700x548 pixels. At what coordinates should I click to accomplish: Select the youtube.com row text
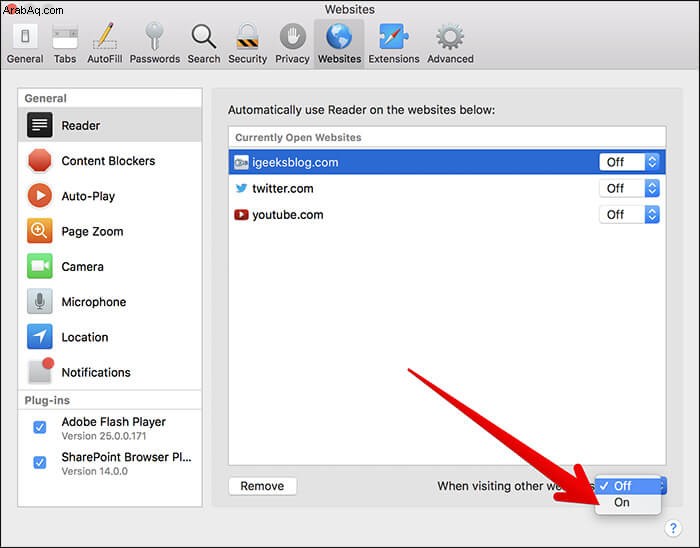pos(288,215)
